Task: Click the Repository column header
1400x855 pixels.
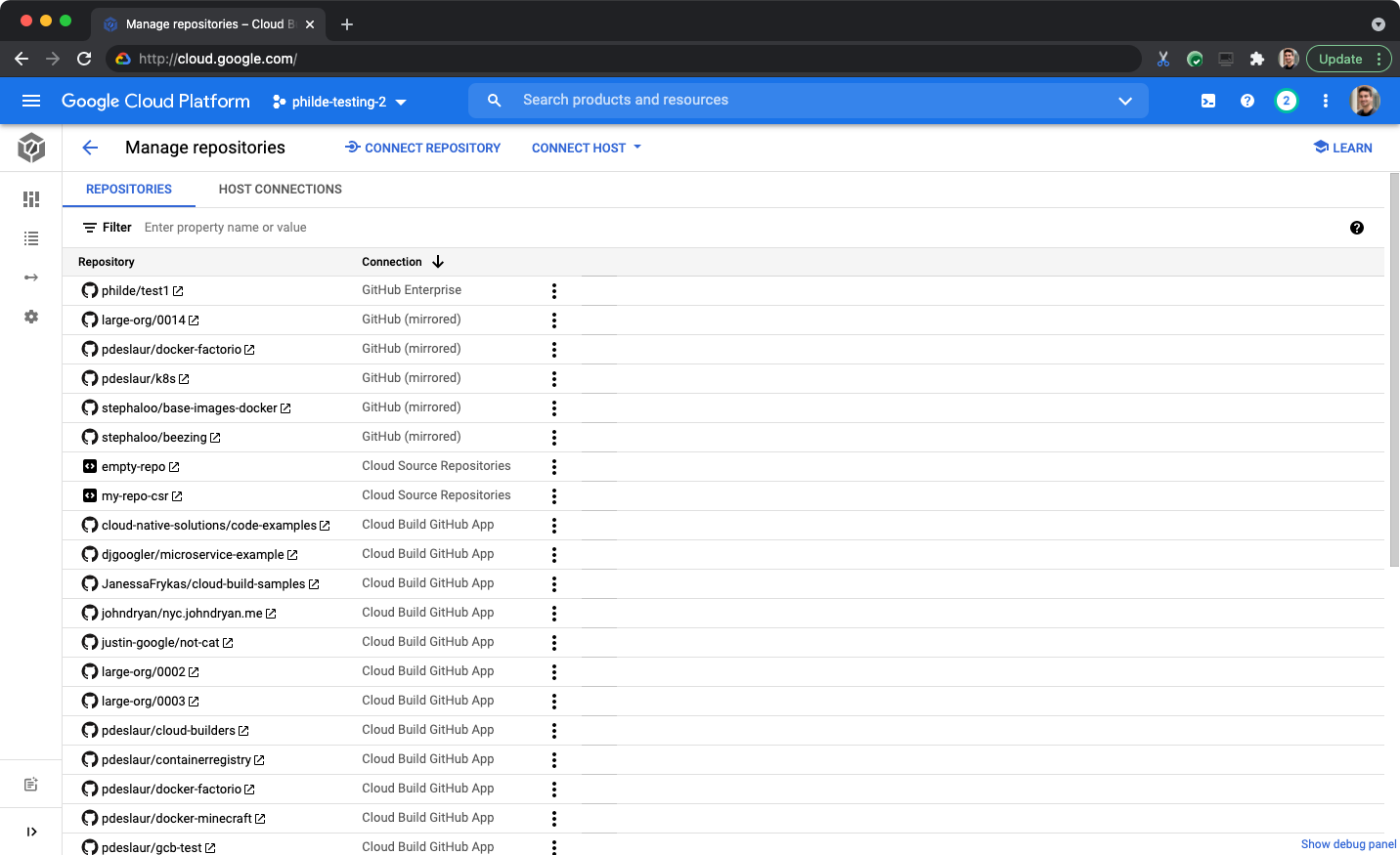Action: 107,262
